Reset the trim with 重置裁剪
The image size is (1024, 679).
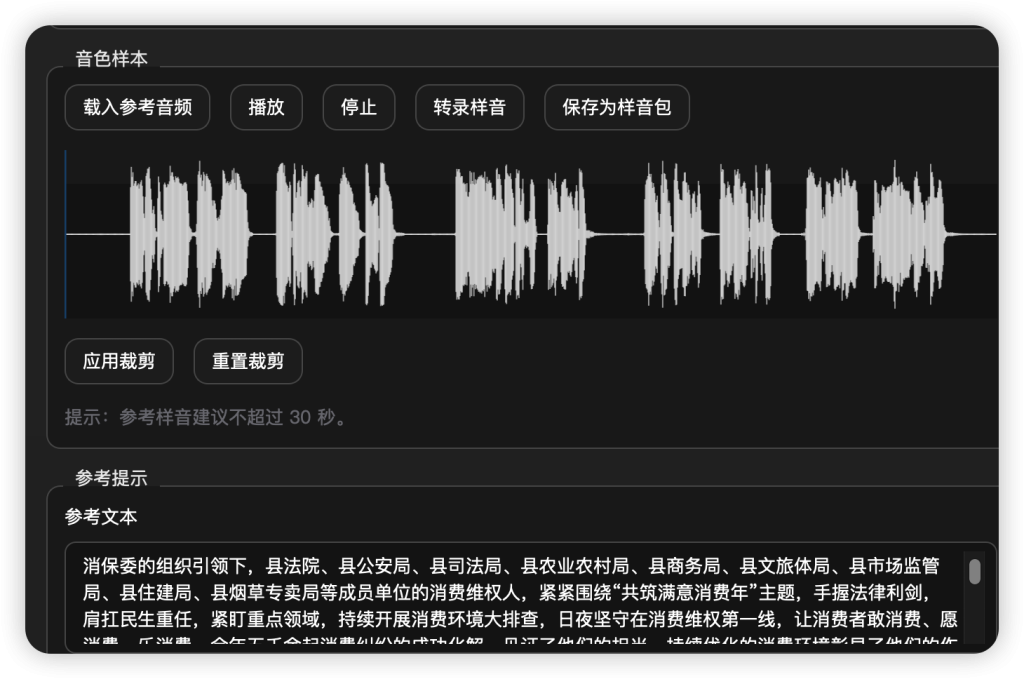point(247,361)
